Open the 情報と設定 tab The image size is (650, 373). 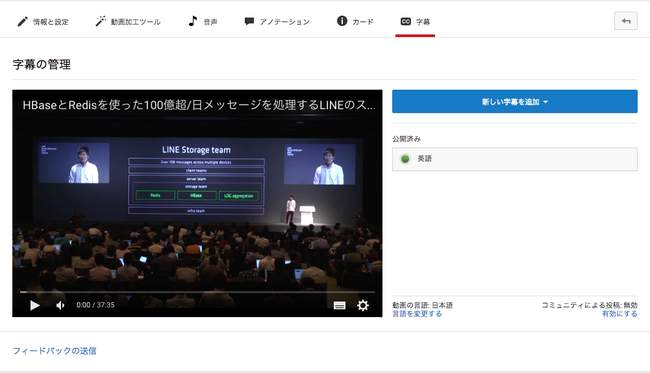click(42, 22)
